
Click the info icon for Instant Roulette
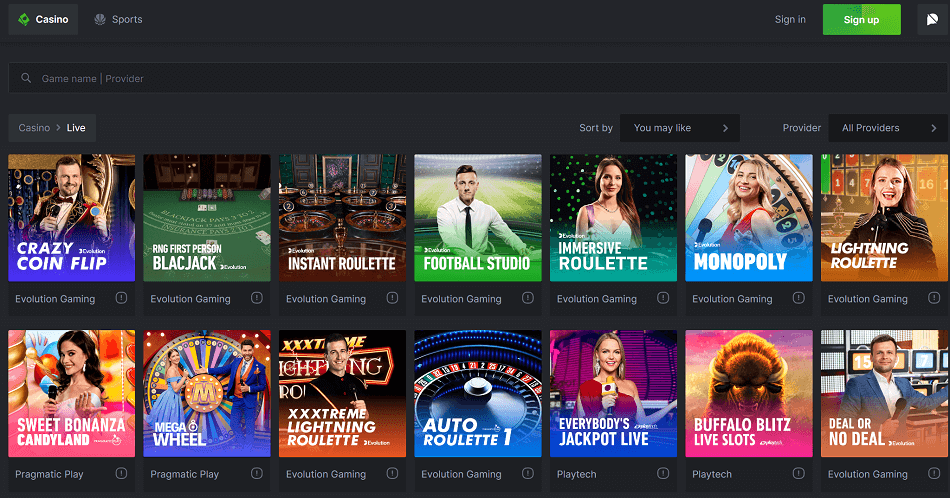coord(393,297)
